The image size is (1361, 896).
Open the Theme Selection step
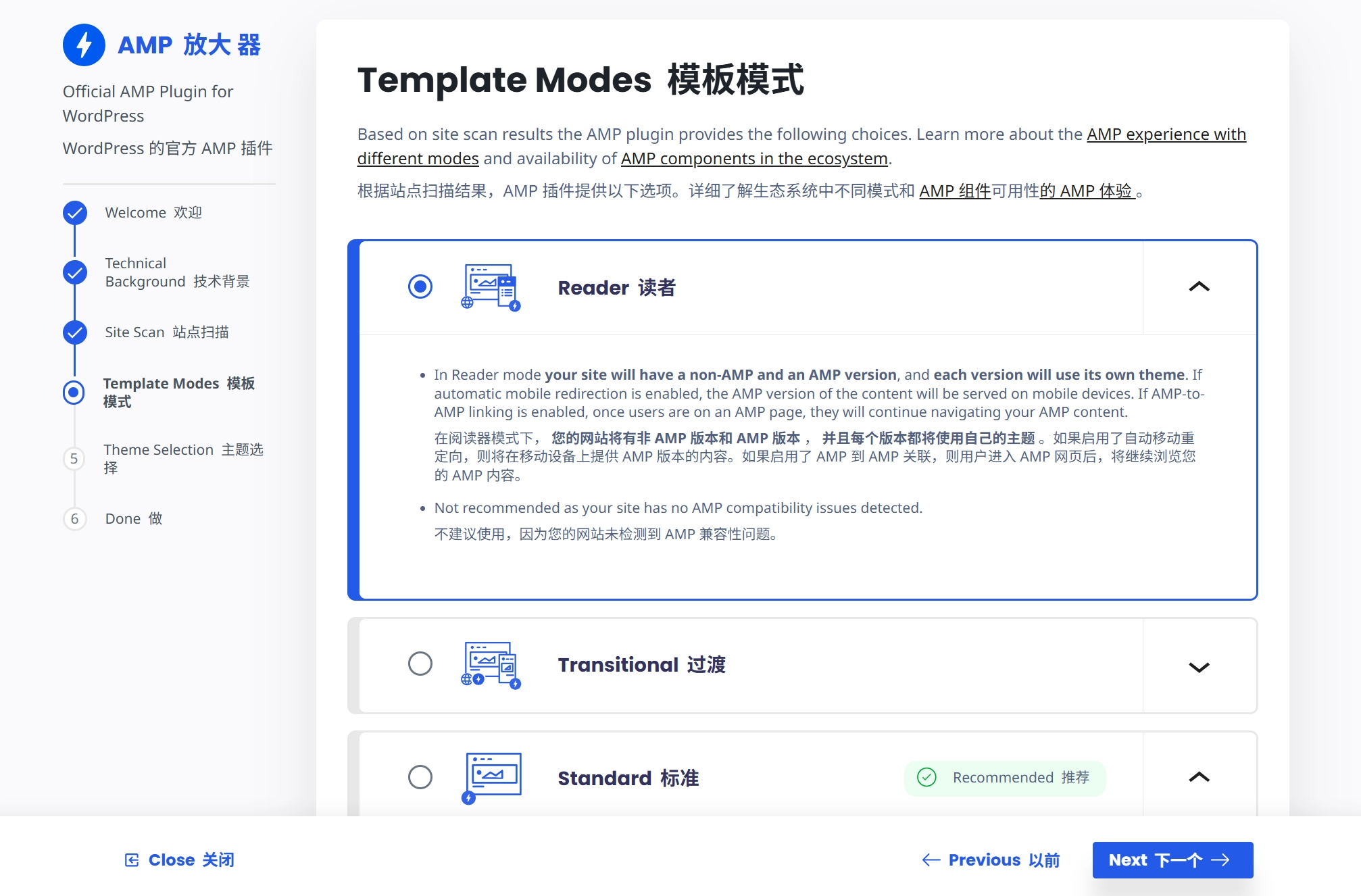183,459
